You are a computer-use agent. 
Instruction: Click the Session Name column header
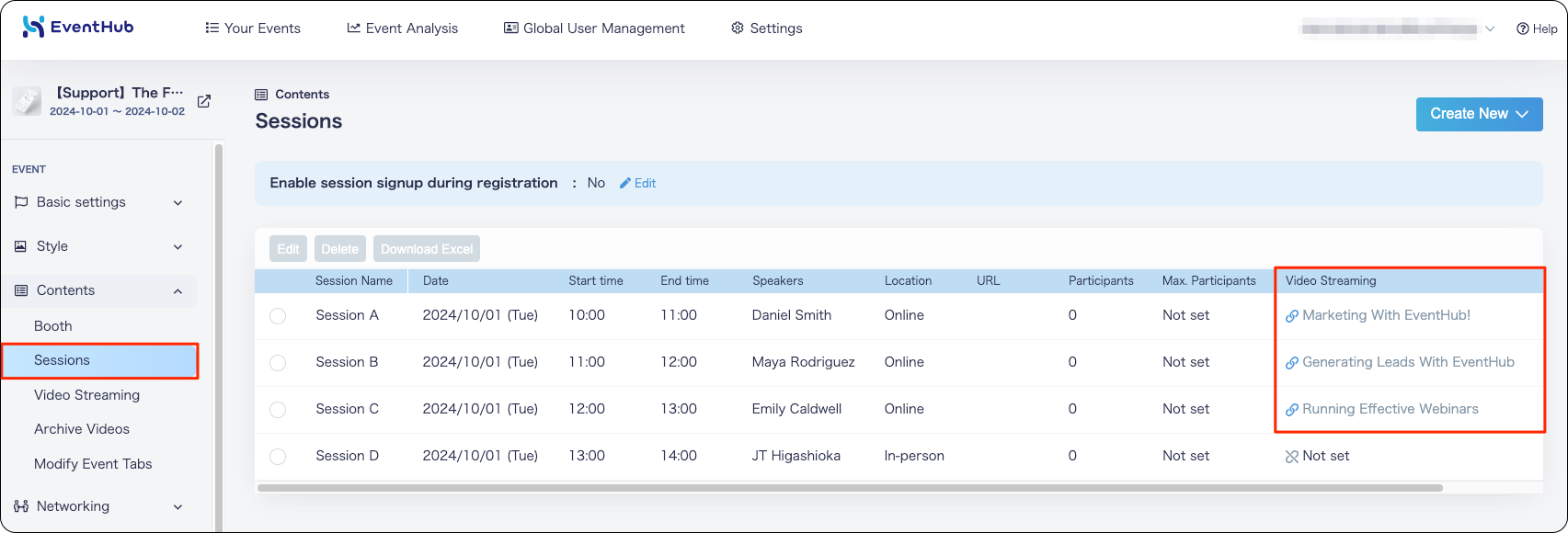354,281
